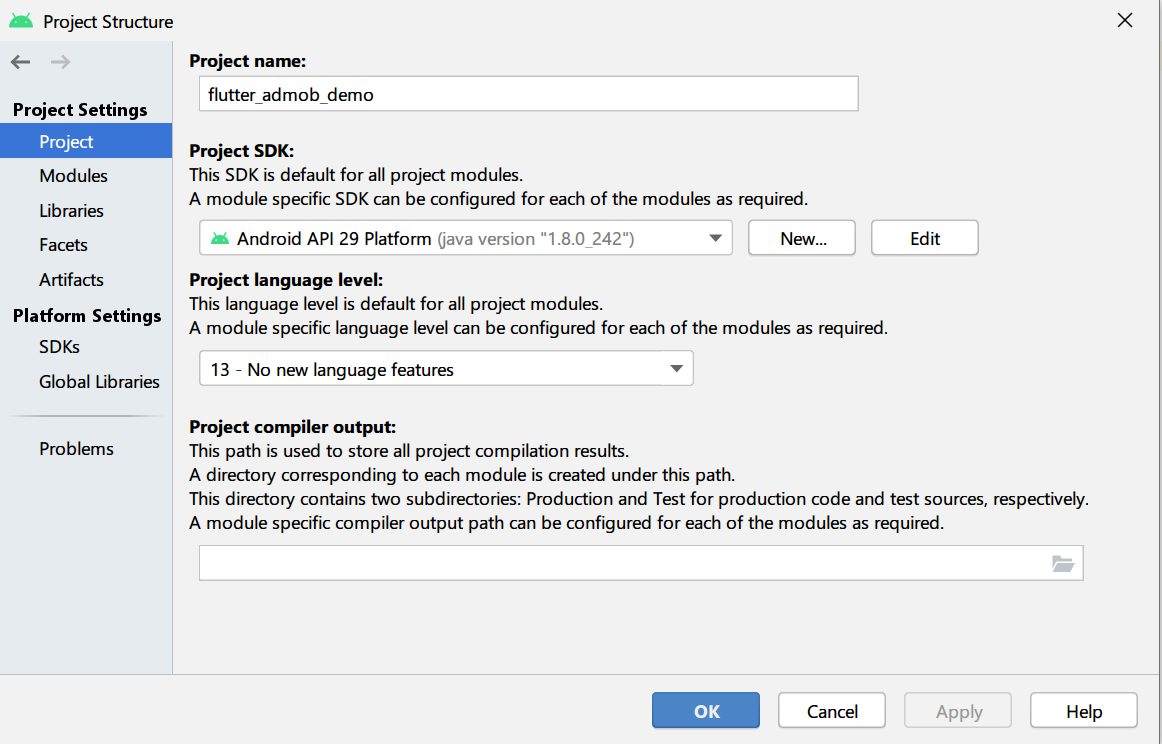The width and height of the screenshot is (1162, 744).
Task: Close the Project Structure dialog
Action: (x=1125, y=21)
